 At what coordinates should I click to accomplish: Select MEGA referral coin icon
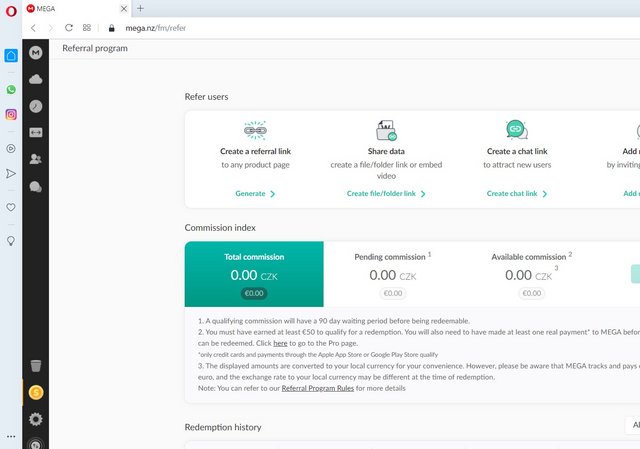pyautogui.click(x=36, y=393)
